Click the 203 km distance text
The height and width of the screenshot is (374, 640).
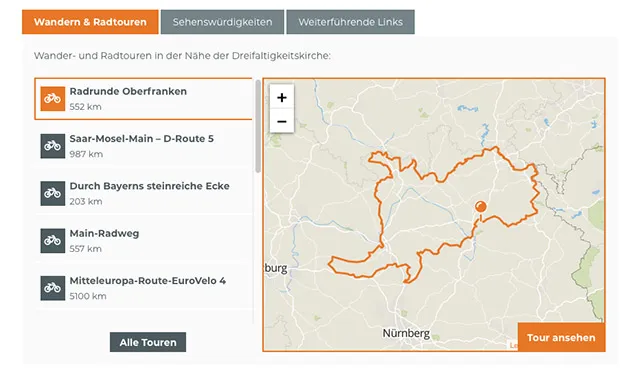click(x=86, y=202)
